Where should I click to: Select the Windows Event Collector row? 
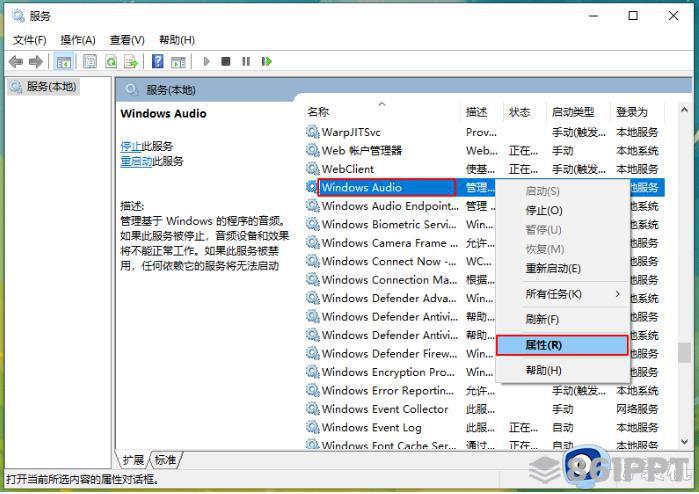click(x=485, y=409)
